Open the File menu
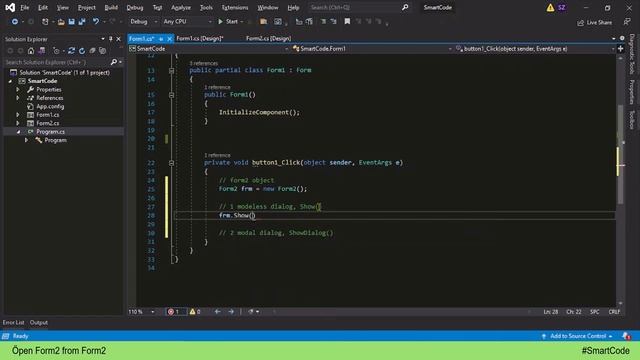The width and height of the screenshot is (640, 360). (x=24, y=7)
